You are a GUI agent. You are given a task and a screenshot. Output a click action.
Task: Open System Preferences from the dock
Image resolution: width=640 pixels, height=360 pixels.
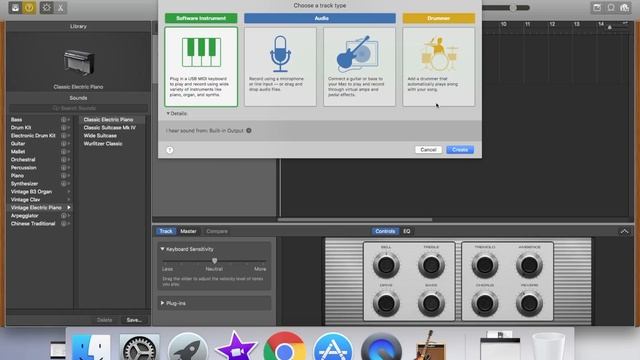139,348
